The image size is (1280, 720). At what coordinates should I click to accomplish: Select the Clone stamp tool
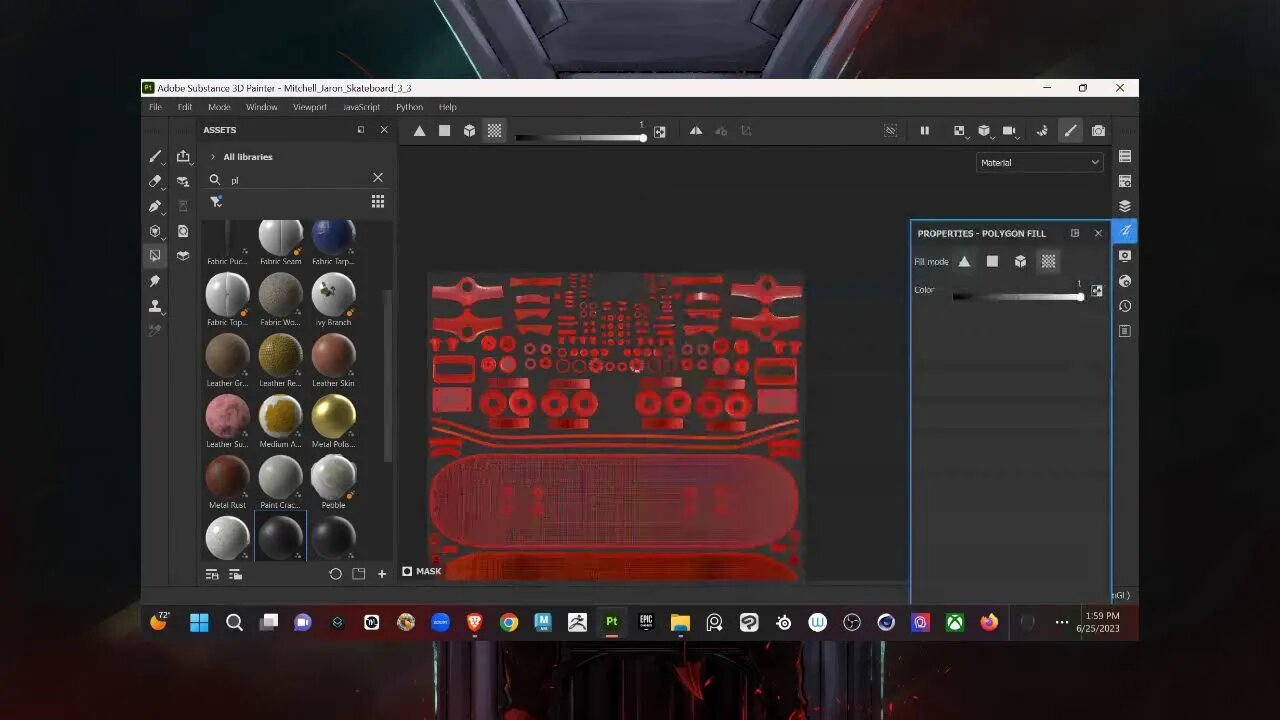(x=155, y=306)
